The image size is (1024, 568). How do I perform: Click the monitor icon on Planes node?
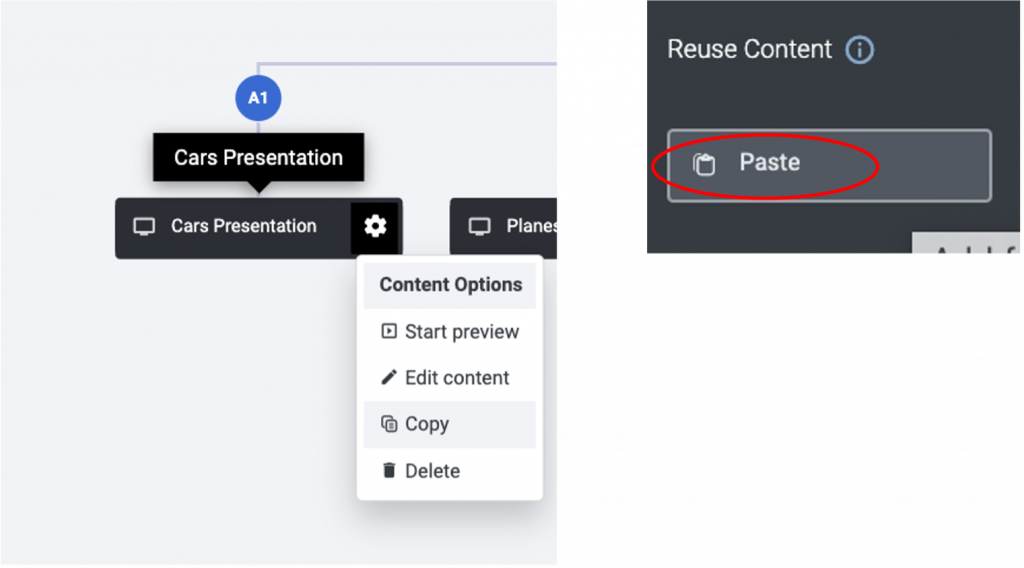click(479, 227)
